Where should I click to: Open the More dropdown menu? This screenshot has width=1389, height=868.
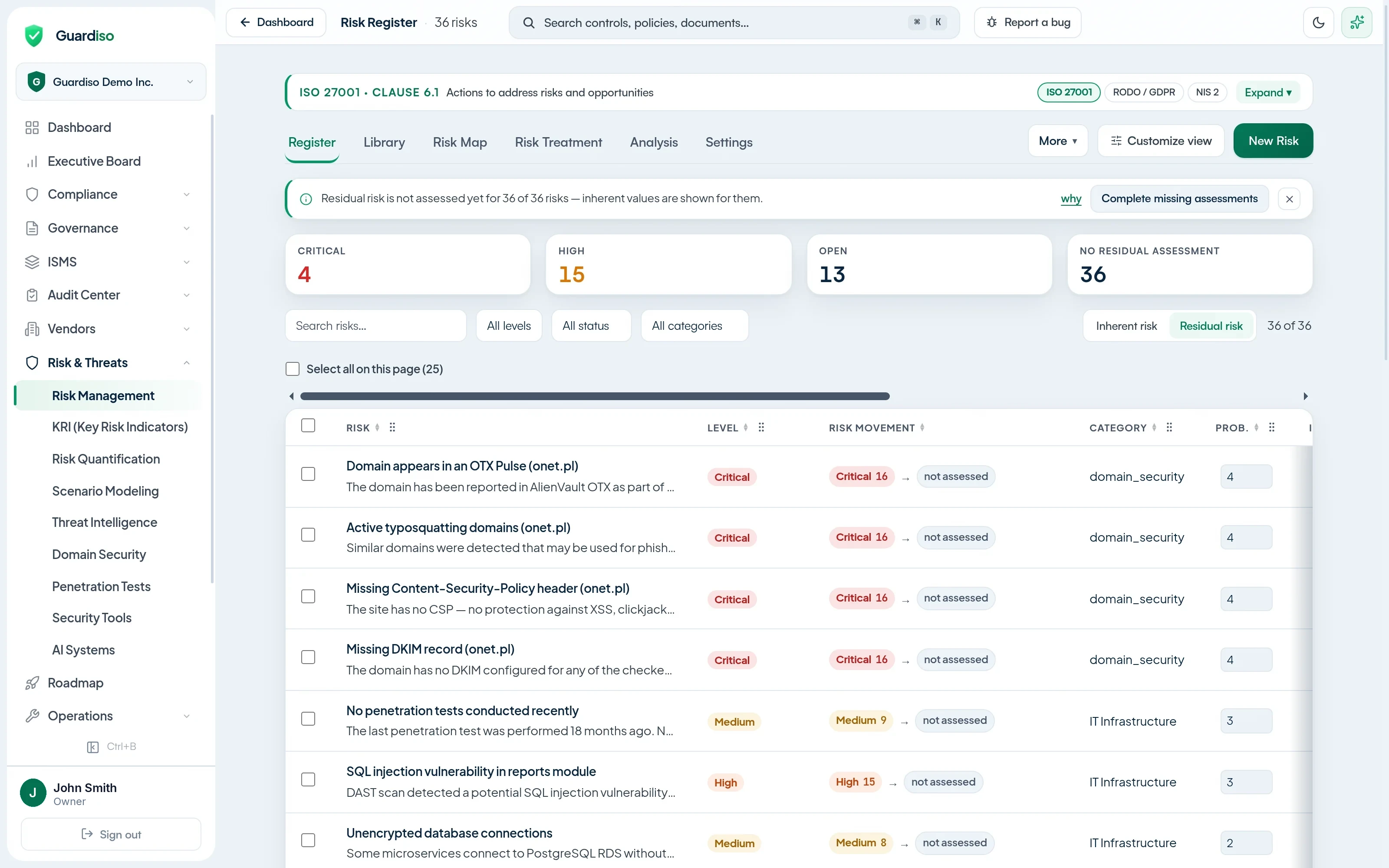pos(1057,141)
